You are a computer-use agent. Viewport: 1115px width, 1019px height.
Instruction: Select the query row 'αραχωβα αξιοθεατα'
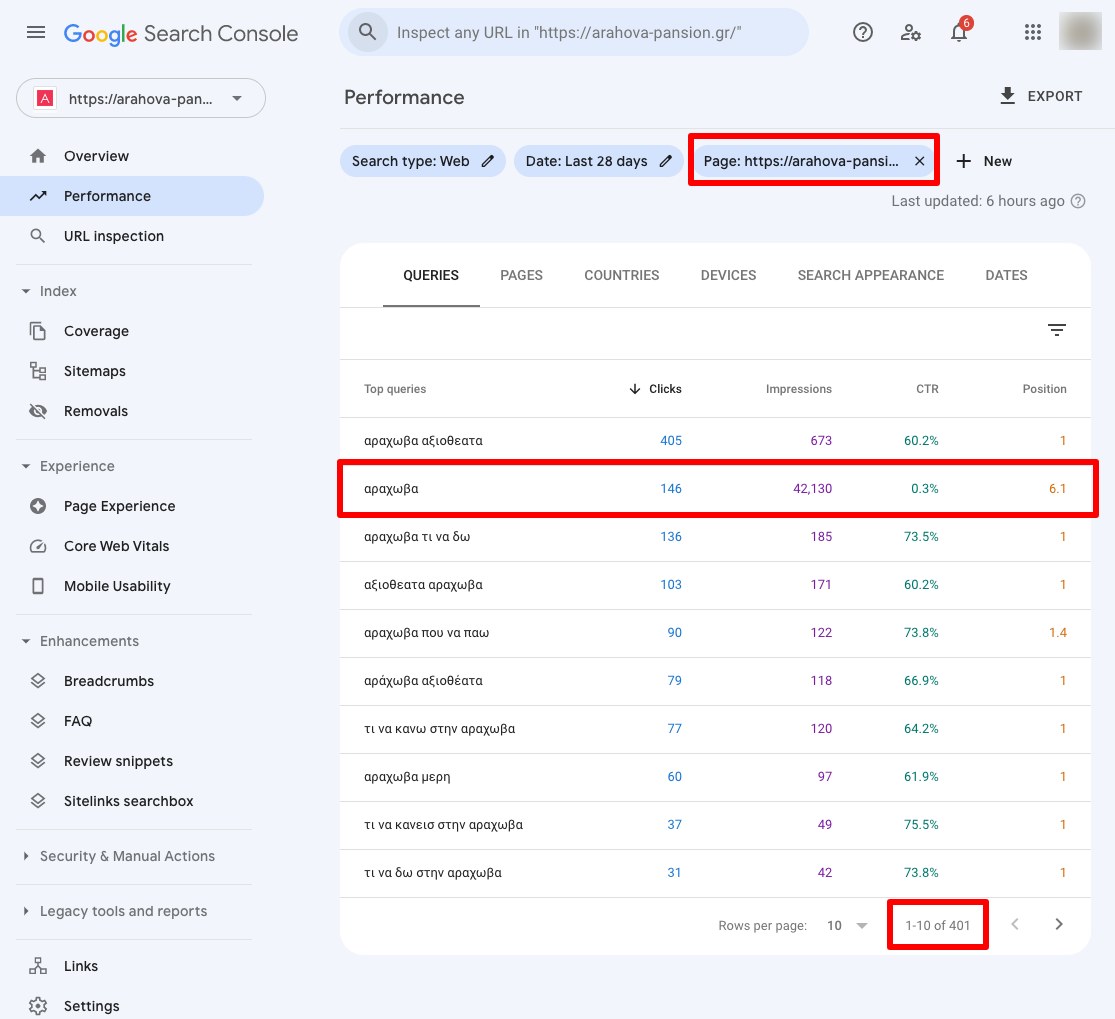click(715, 441)
